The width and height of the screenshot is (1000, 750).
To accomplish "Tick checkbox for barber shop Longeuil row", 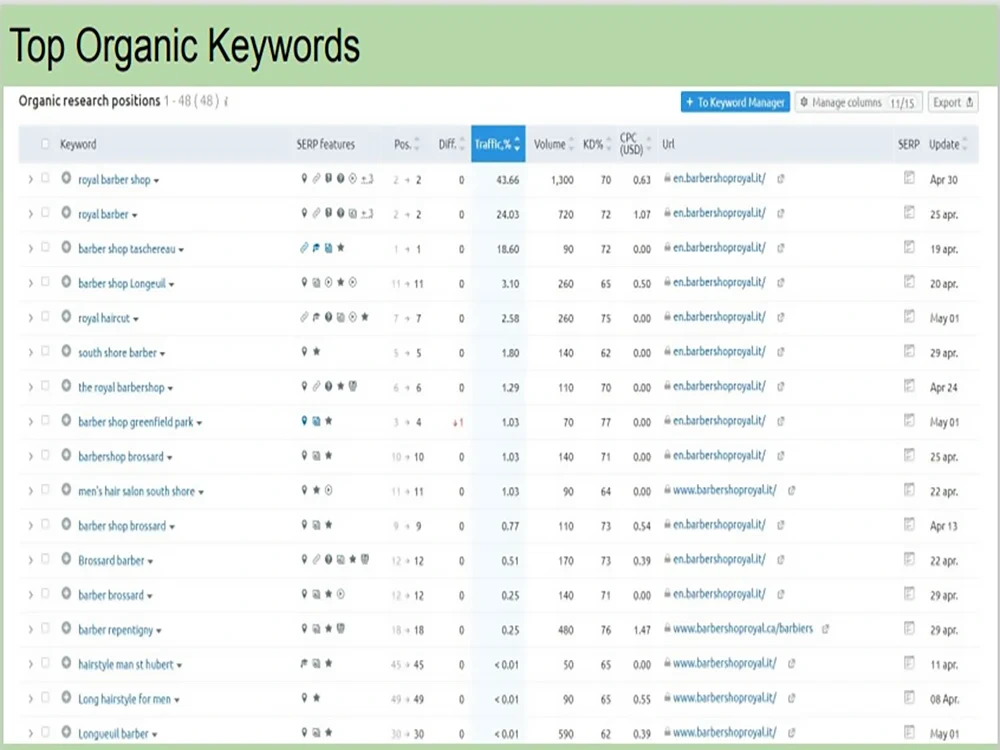I will tap(45, 281).
